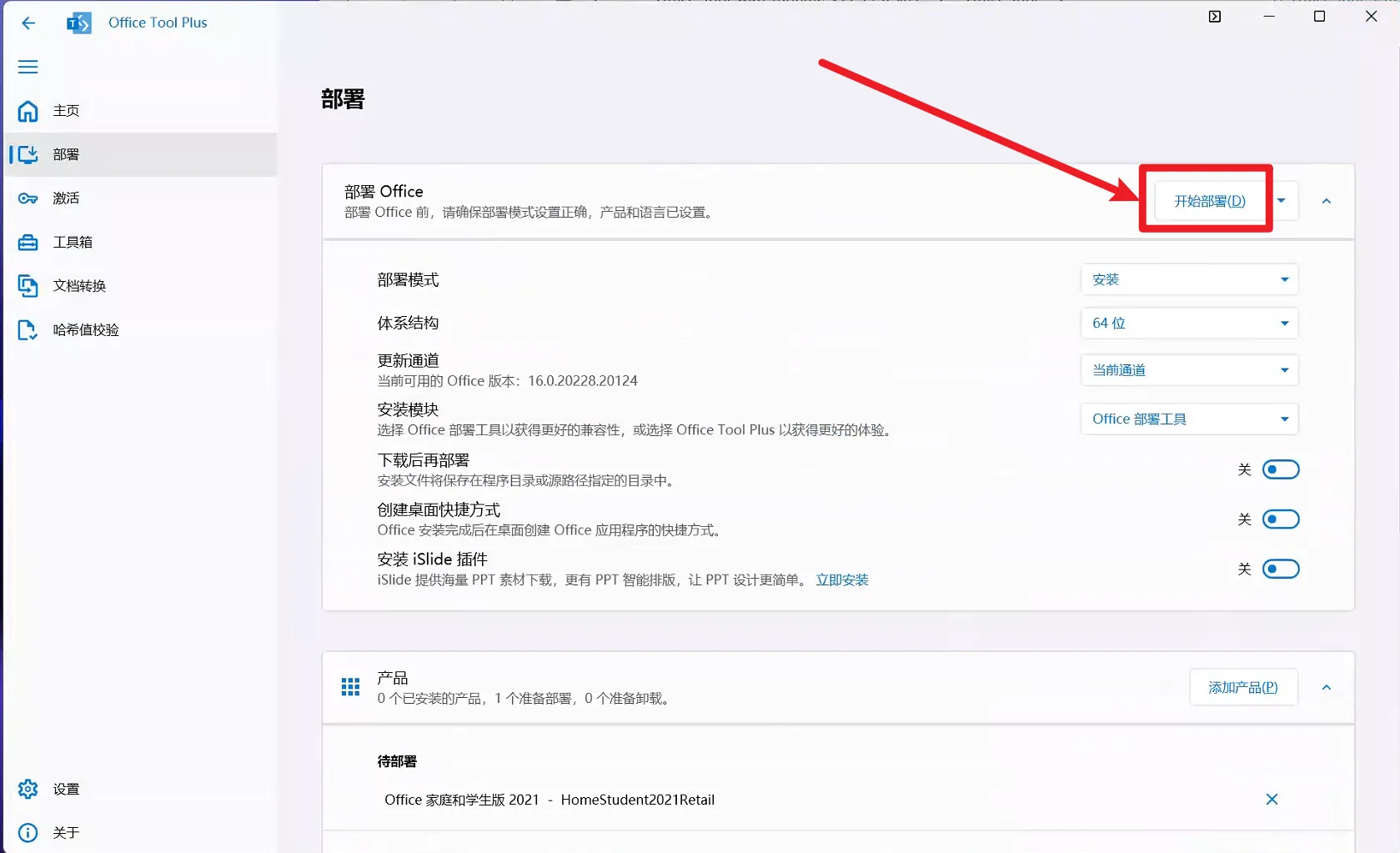Toggle the hamburger navigation menu
This screenshot has height=853, width=1400.
(28, 67)
